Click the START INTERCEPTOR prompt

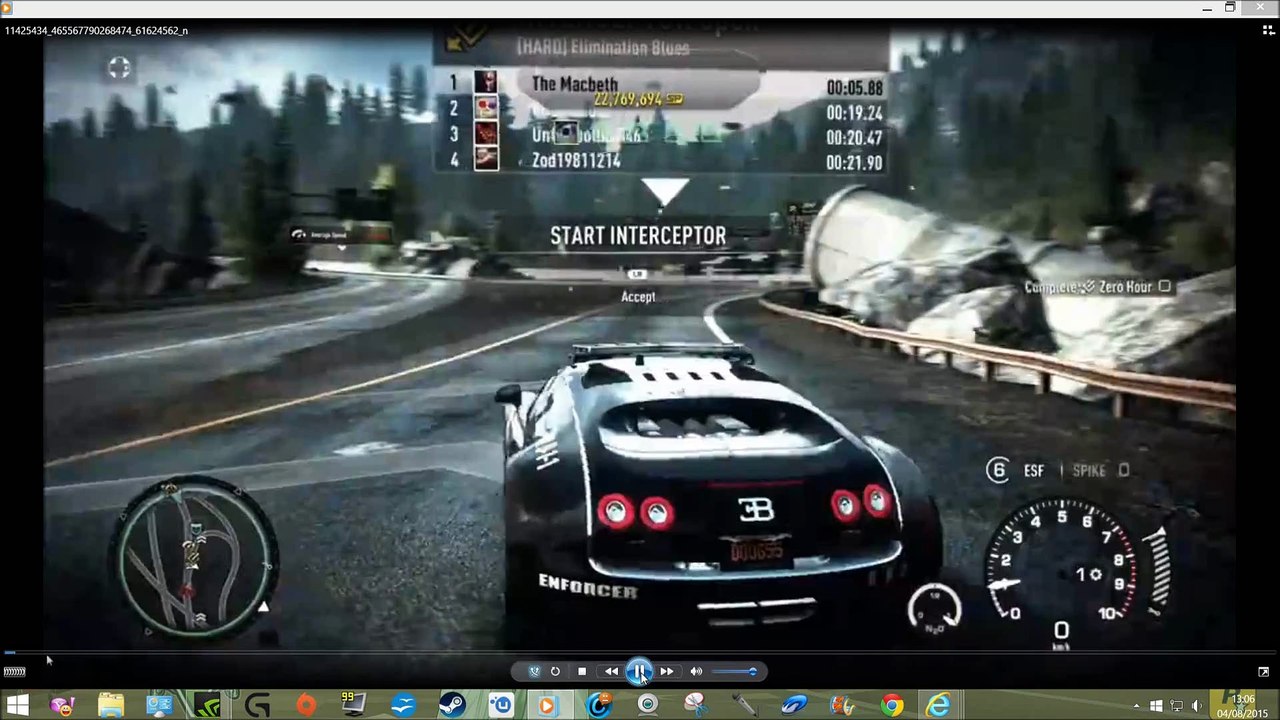pos(638,236)
